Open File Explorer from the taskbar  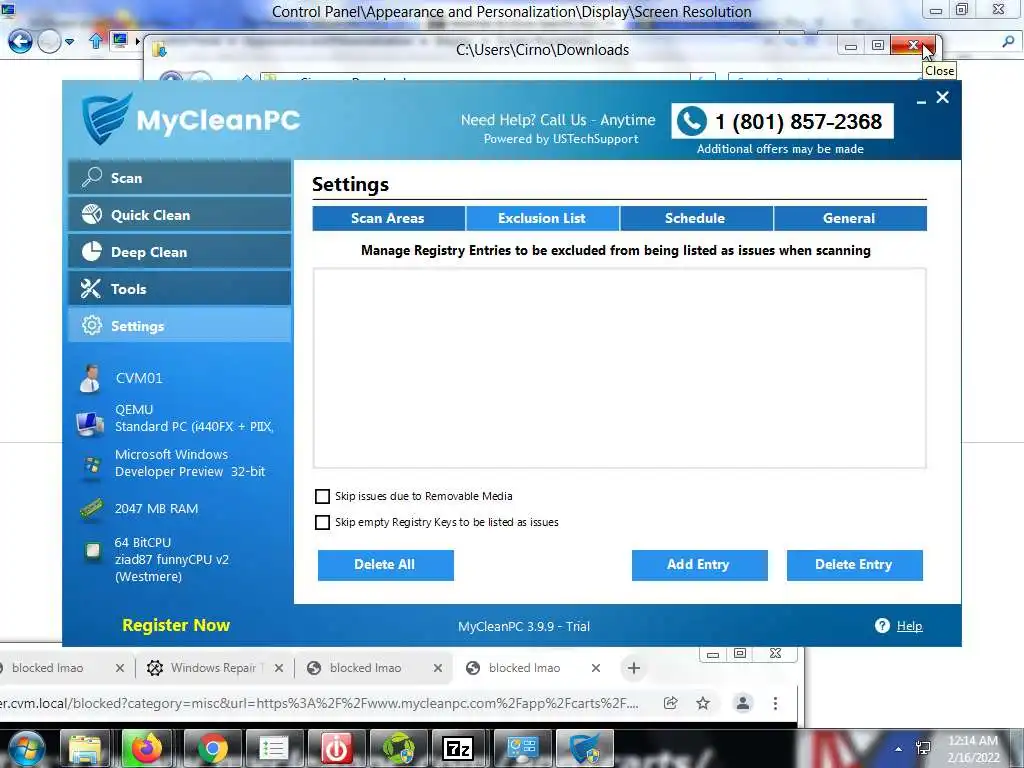(x=86, y=749)
